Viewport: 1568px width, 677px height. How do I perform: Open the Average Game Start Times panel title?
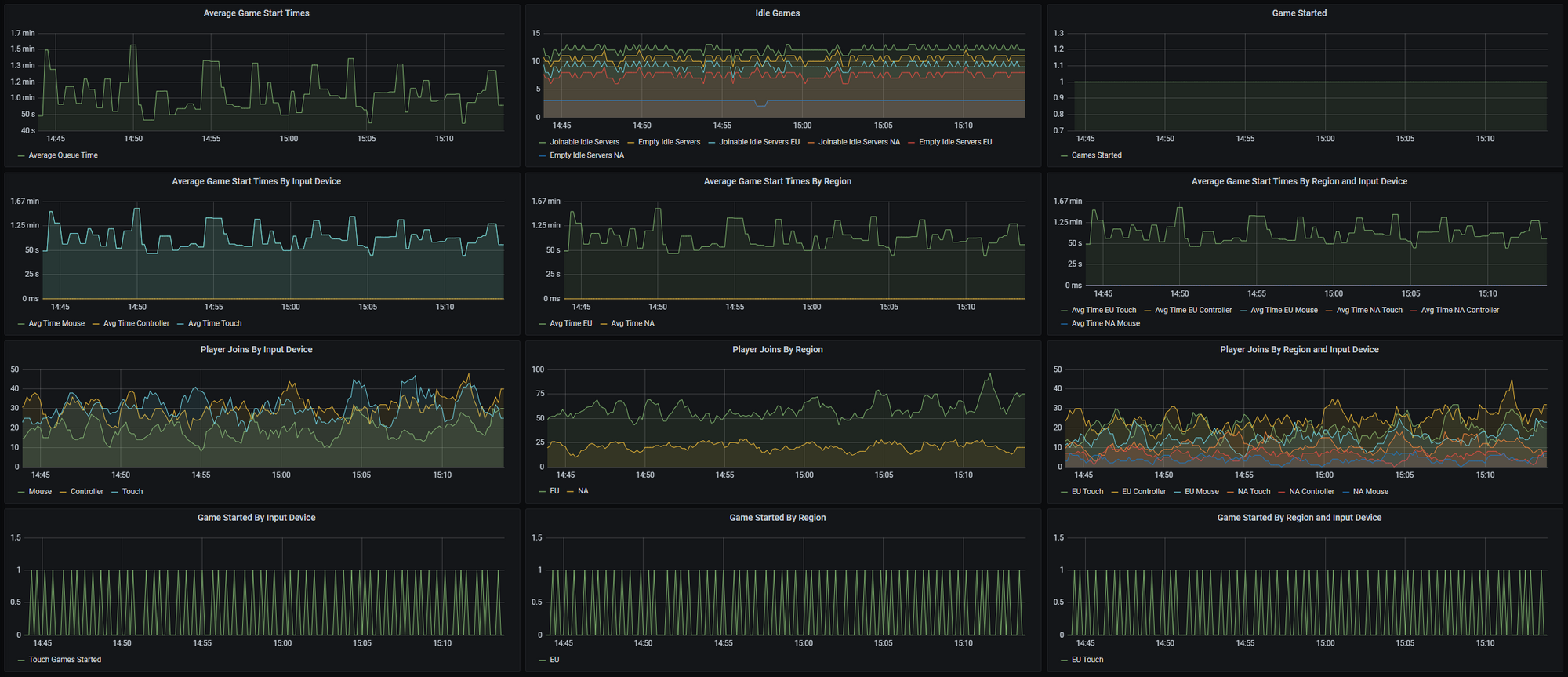point(256,13)
